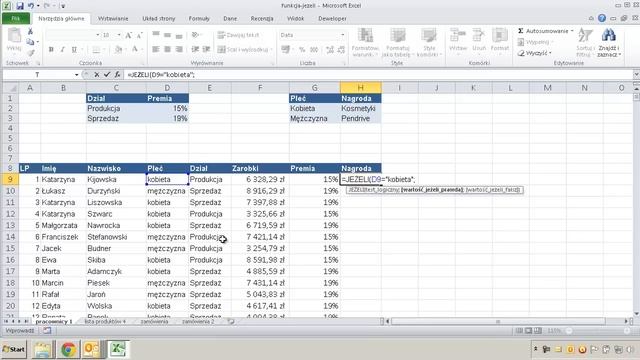Open Outlook from the taskbar

[x=92, y=349]
